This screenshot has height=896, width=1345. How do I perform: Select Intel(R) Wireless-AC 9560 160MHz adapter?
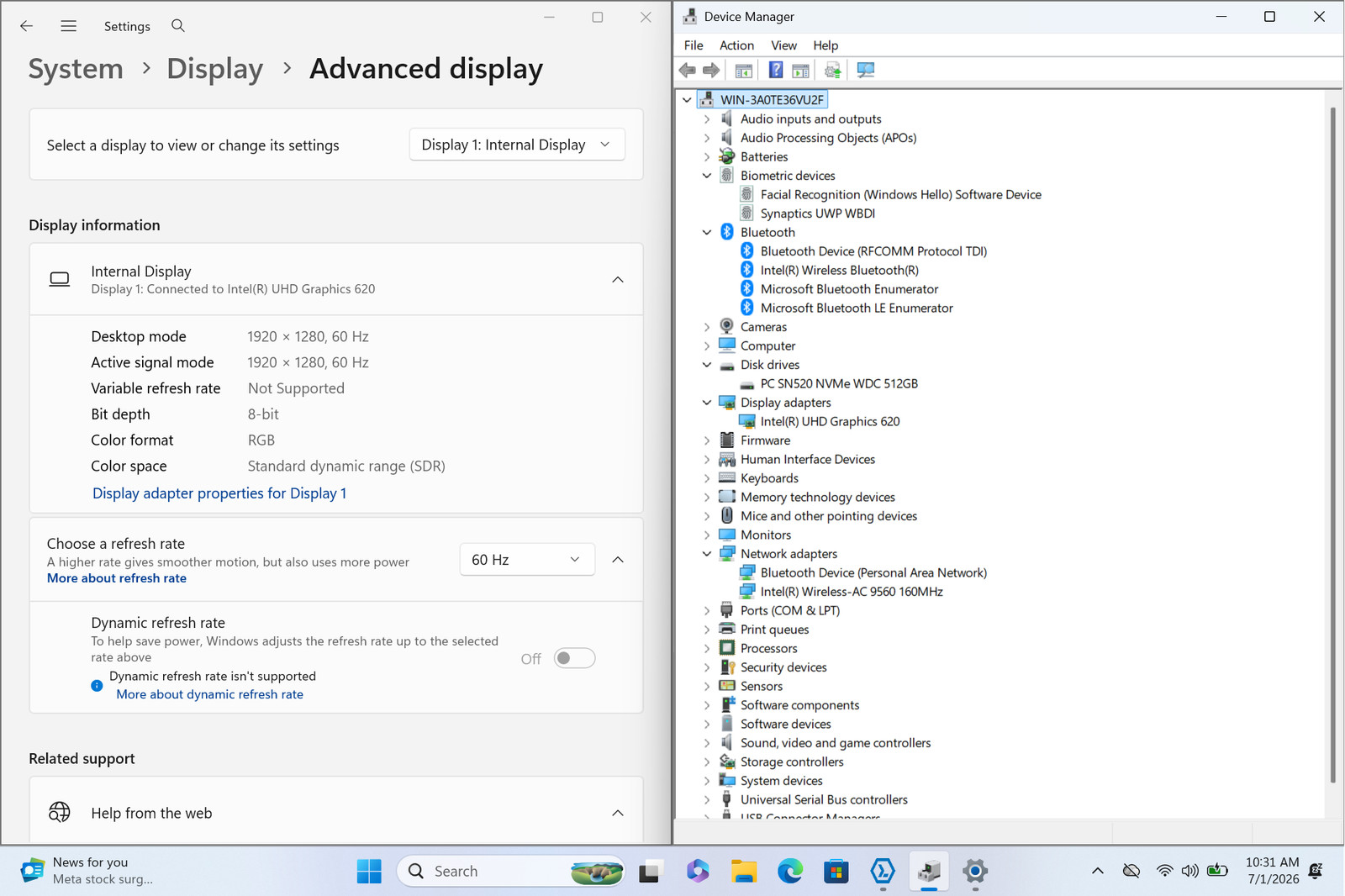(x=852, y=592)
